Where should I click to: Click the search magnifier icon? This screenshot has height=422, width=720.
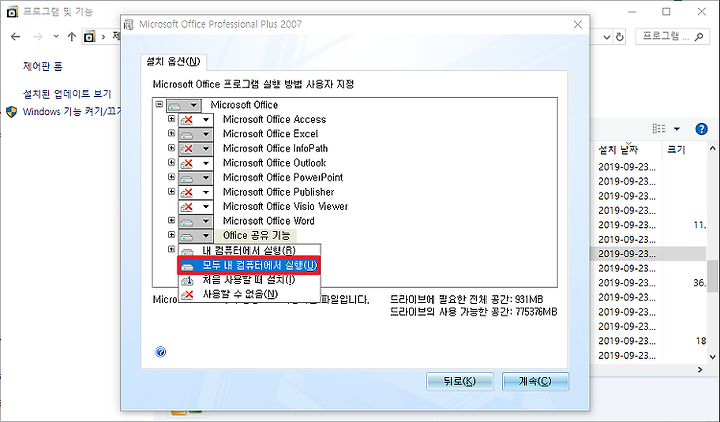699,36
